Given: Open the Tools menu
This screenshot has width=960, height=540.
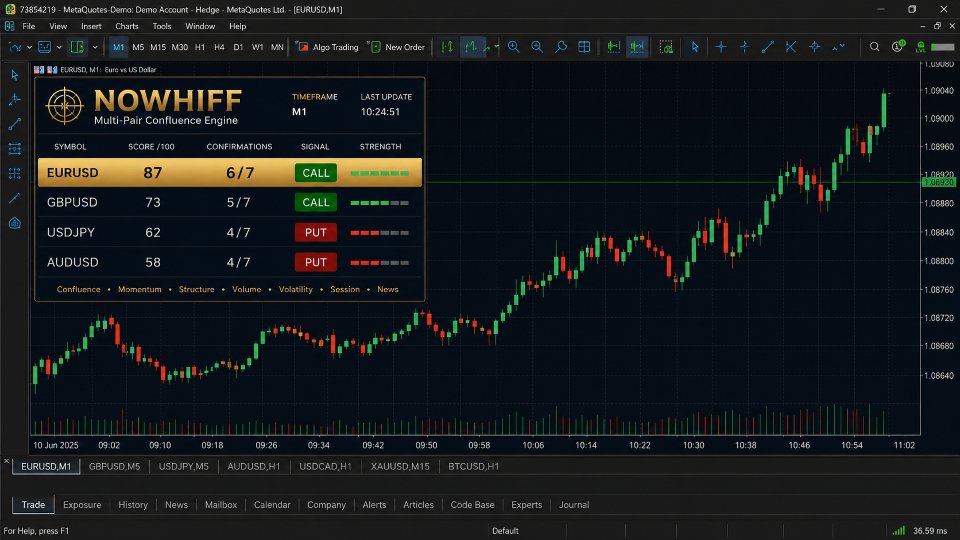Looking at the screenshot, I should [x=162, y=26].
